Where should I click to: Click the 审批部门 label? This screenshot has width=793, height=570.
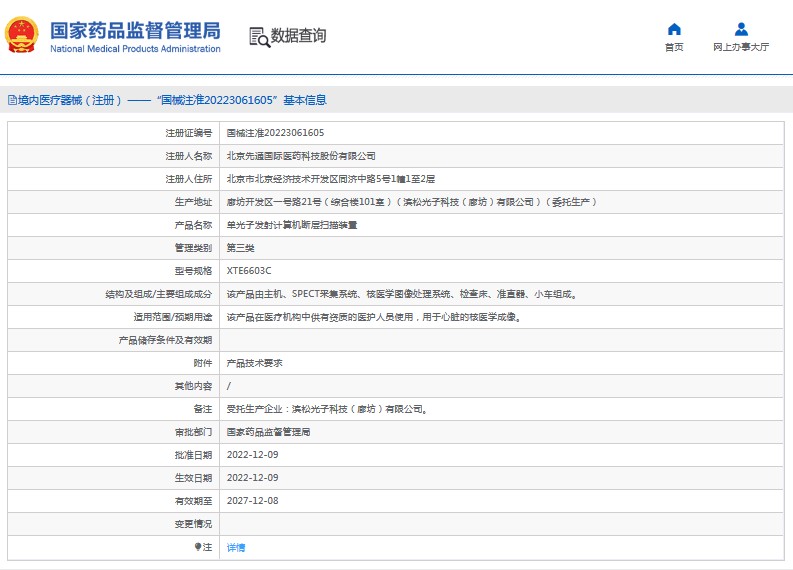pyautogui.click(x=193, y=432)
